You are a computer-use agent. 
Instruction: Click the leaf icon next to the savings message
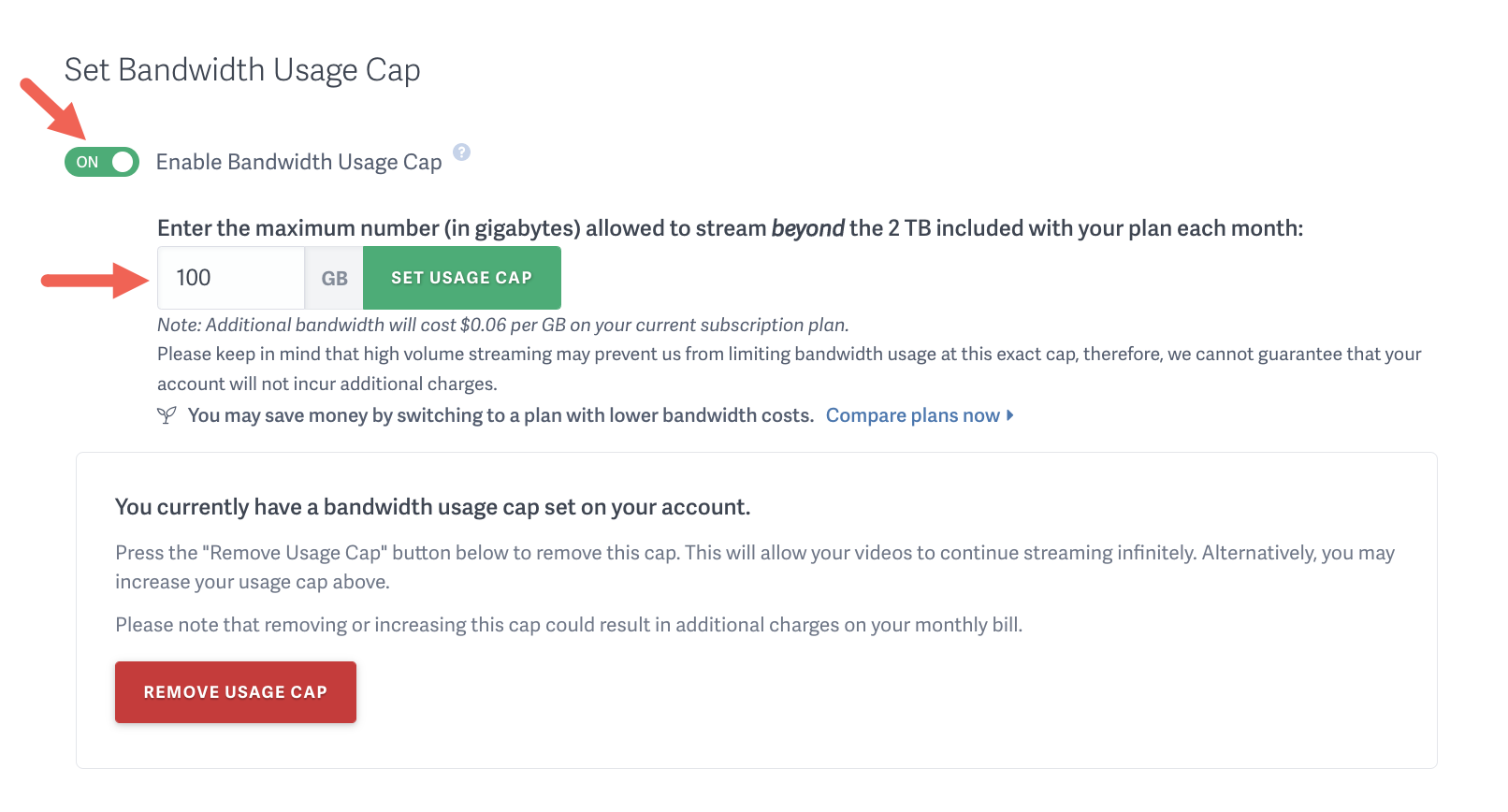click(167, 414)
